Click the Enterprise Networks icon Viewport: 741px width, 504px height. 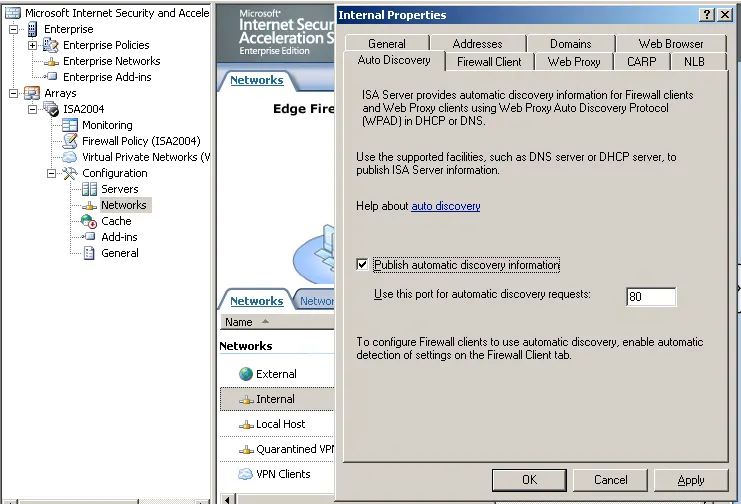[x=51, y=61]
